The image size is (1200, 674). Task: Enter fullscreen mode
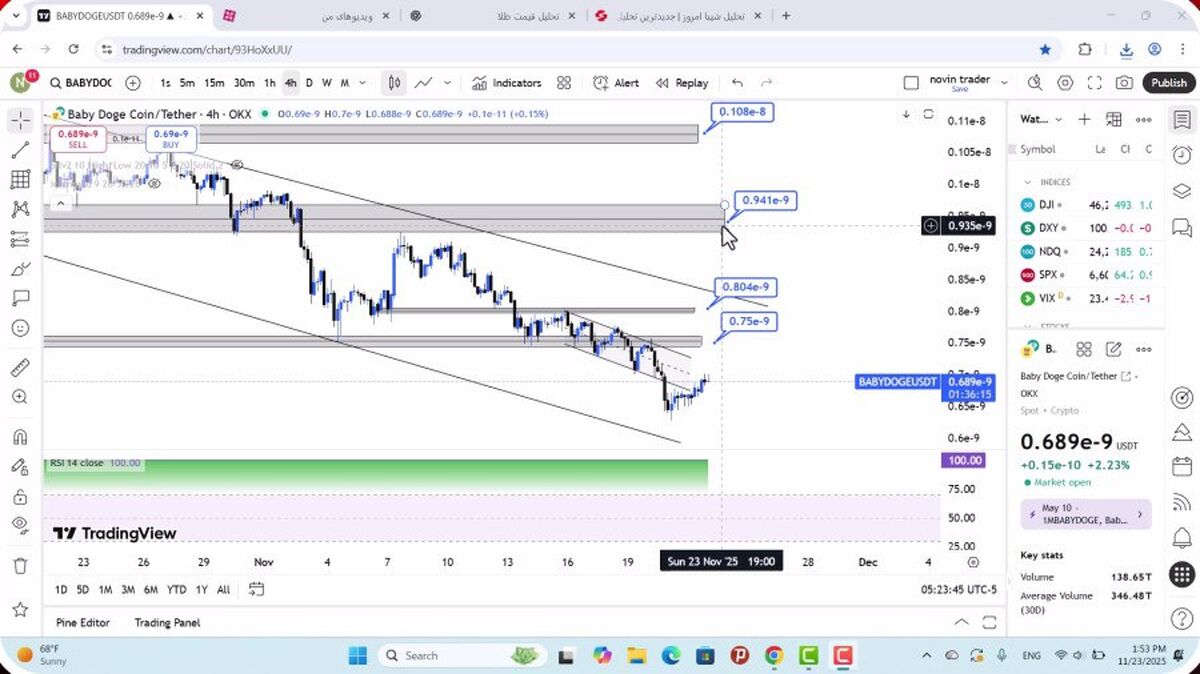[1095, 83]
